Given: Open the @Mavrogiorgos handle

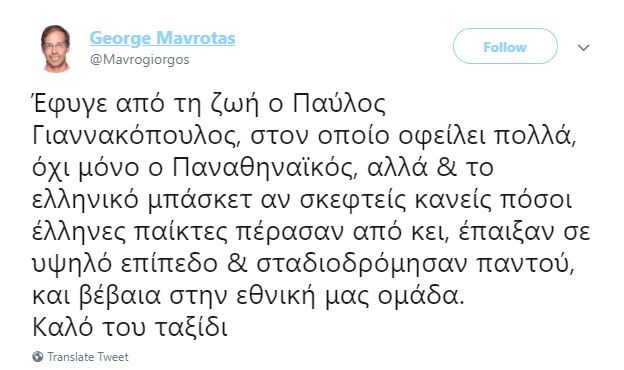Looking at the screenshot, I should click(140, 60).
